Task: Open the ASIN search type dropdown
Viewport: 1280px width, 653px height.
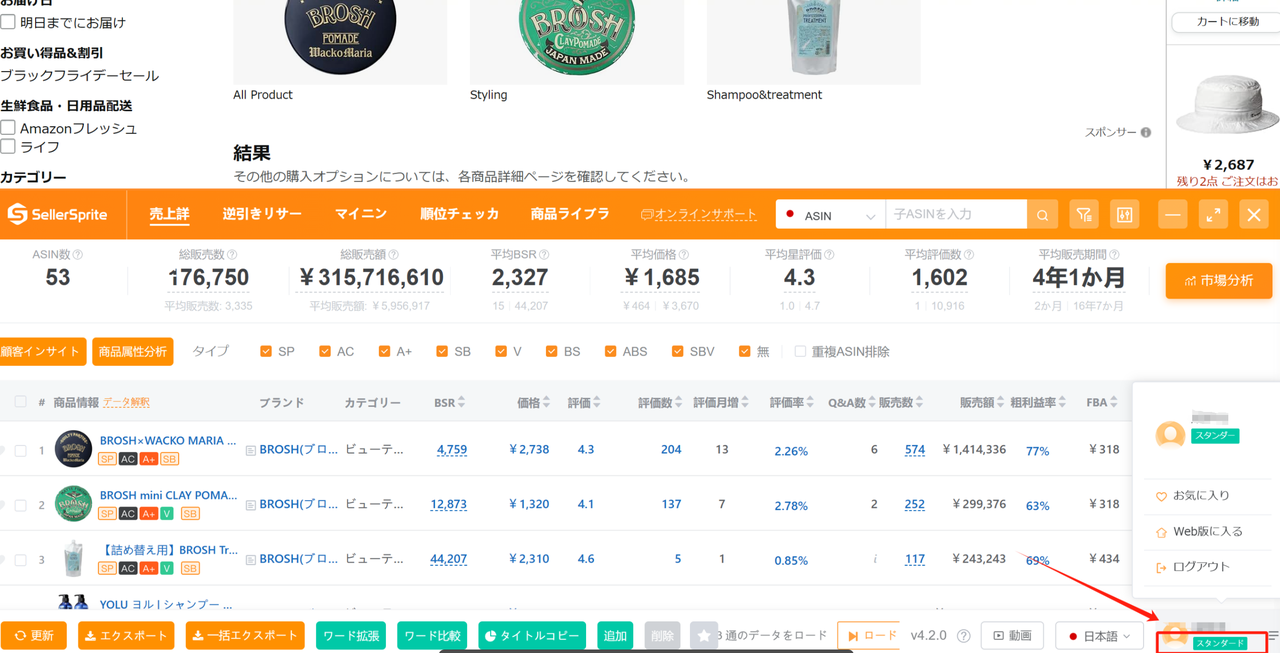Action: (831, 215)
